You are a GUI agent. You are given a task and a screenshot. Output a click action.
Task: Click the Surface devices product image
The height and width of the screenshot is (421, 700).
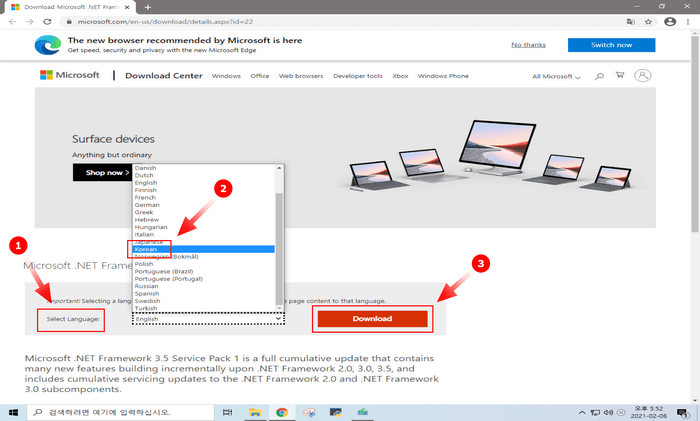[490, 155]
